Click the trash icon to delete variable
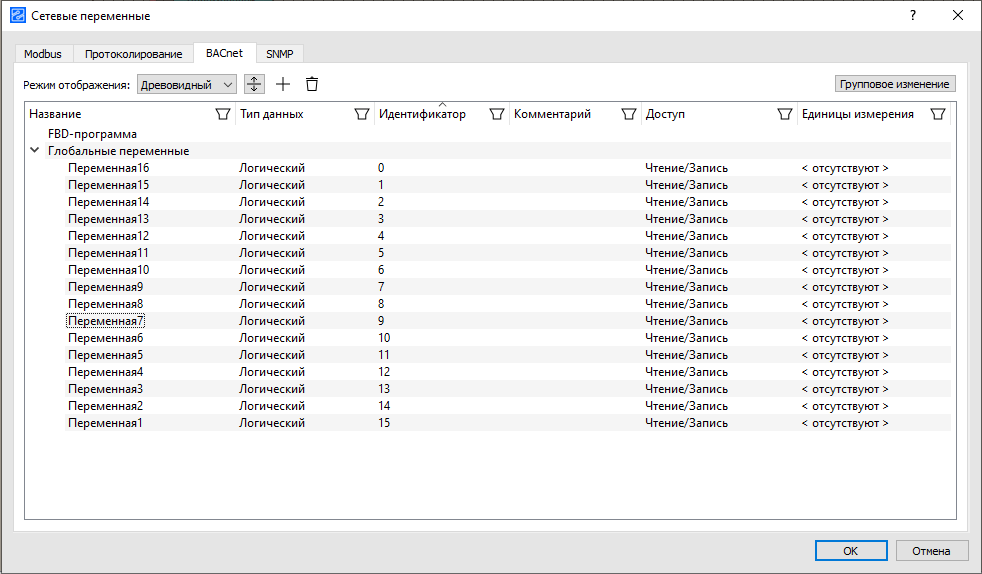 312,85
